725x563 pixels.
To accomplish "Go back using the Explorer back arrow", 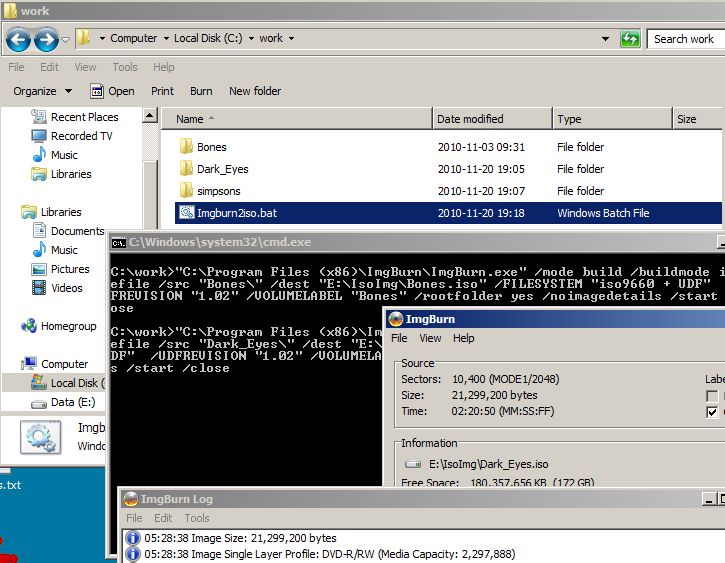I will tap(18, 39).
